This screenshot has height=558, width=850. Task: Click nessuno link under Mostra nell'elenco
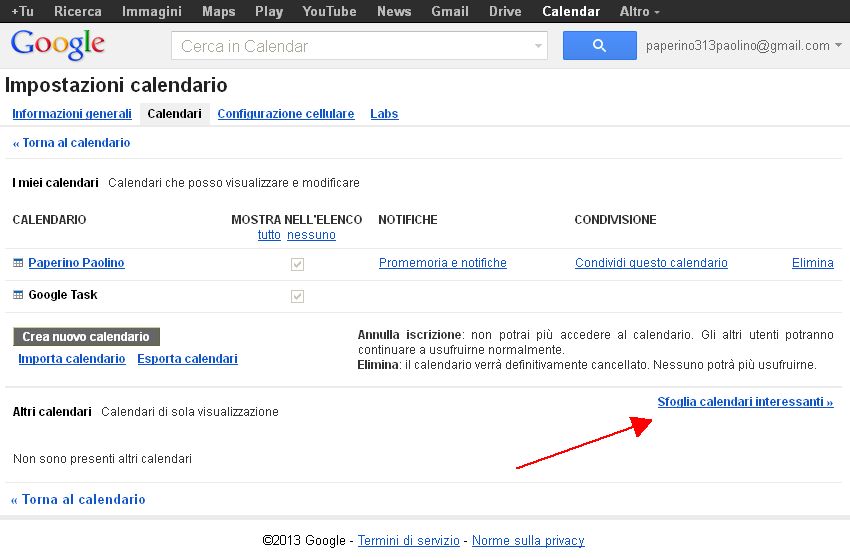click(311, 235)
